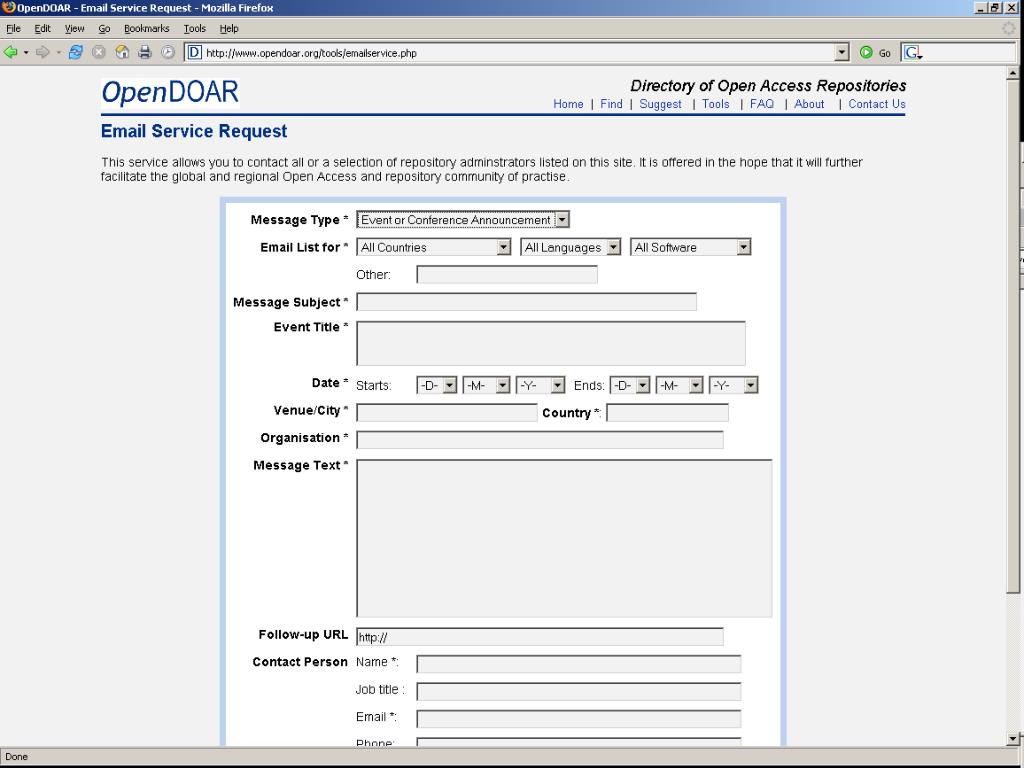The height and width of the screenshot is (768, 1024).
Task: Click the Google search box
Action: pos(970,53)
